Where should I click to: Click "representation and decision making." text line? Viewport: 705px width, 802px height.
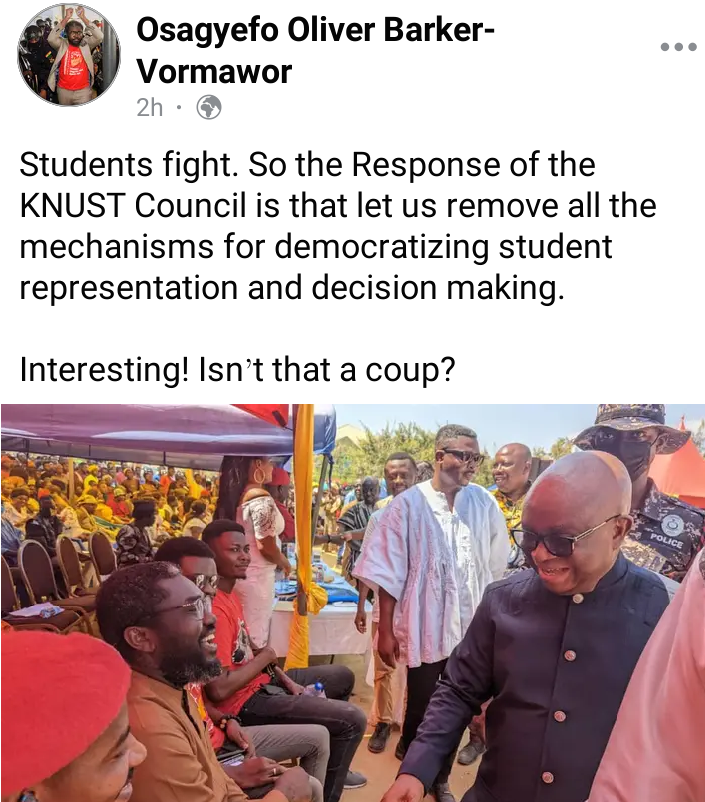coord(292,287)
